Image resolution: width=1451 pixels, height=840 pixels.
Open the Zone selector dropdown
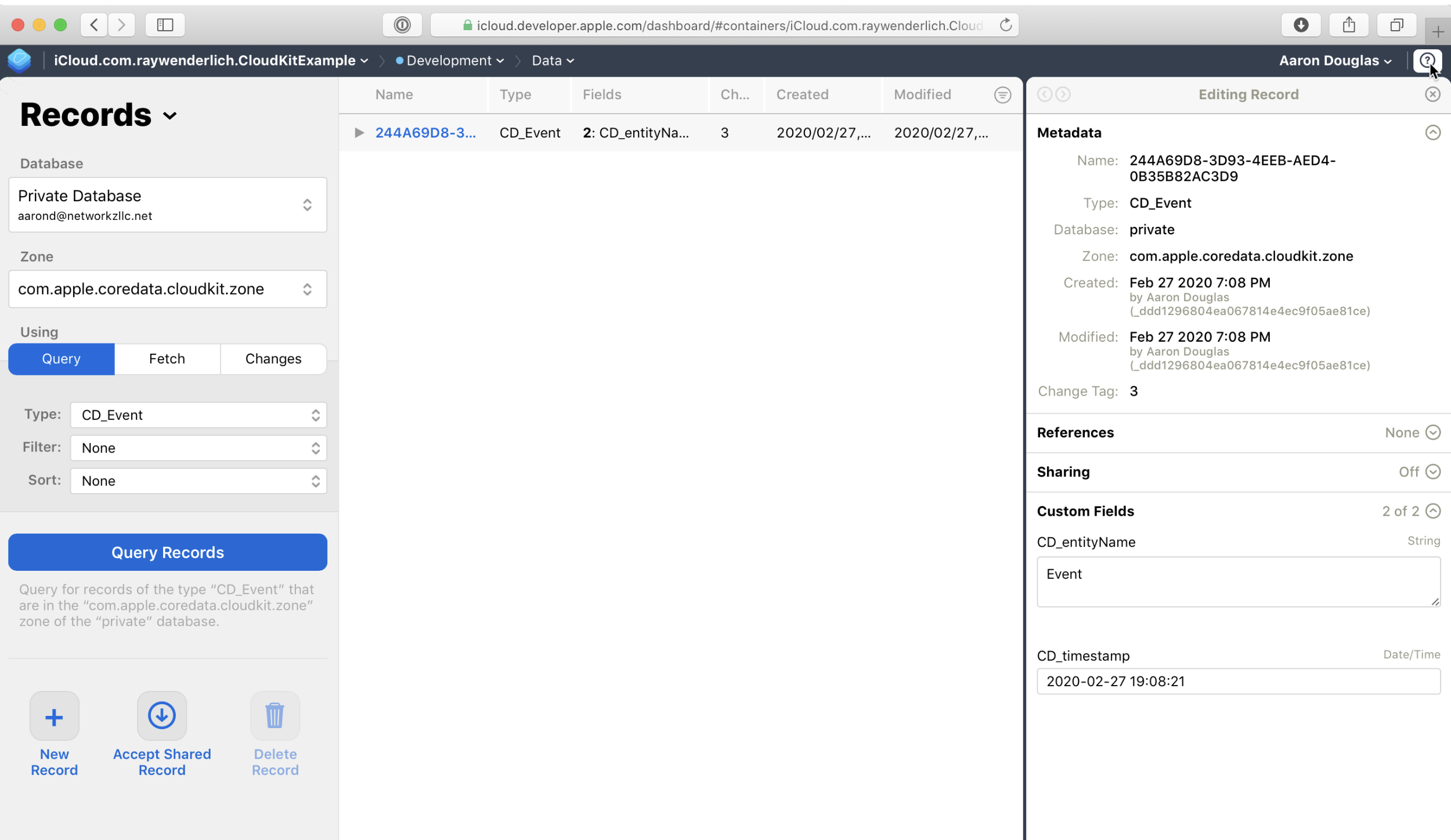point(168,289)
